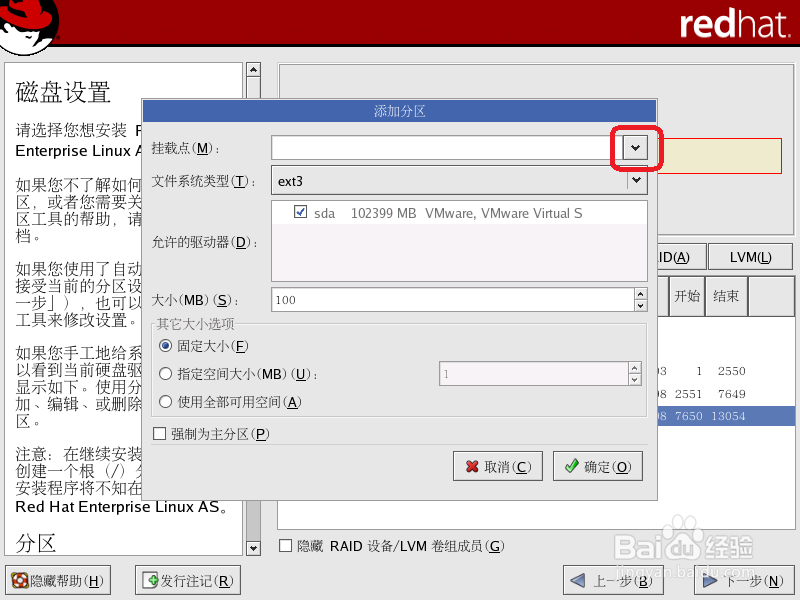
Task: Decrease partition size with the down stepper arrow
Action: 641,306
